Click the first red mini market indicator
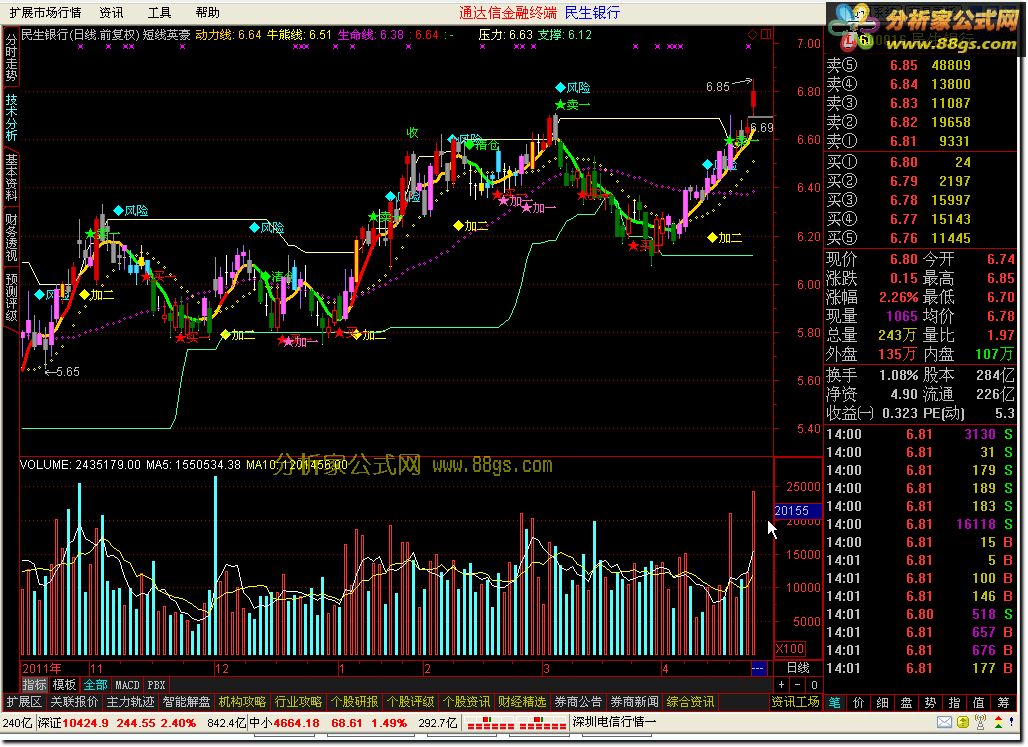 [x=490, y=723]
